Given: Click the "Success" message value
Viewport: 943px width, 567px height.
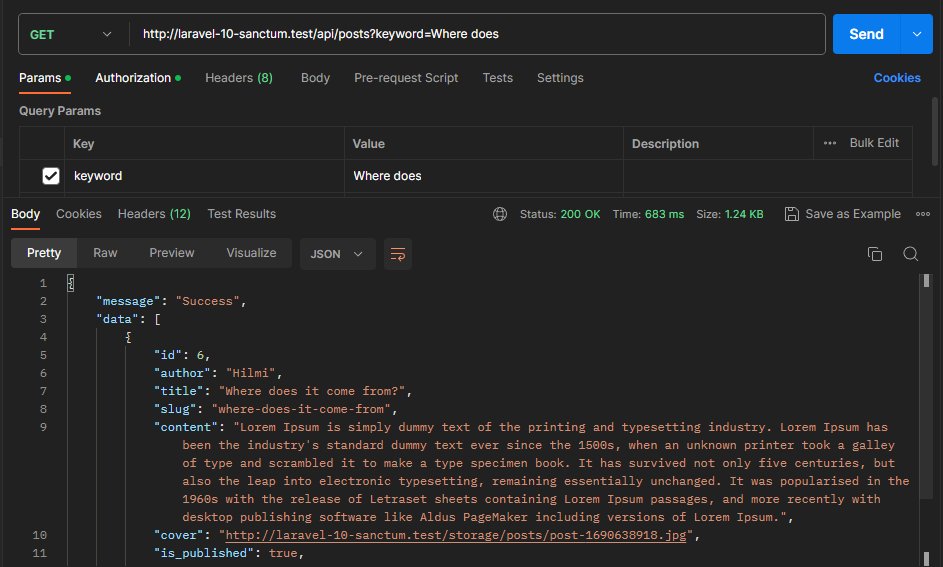Looking at the screenshot, I should pos(207,301).
